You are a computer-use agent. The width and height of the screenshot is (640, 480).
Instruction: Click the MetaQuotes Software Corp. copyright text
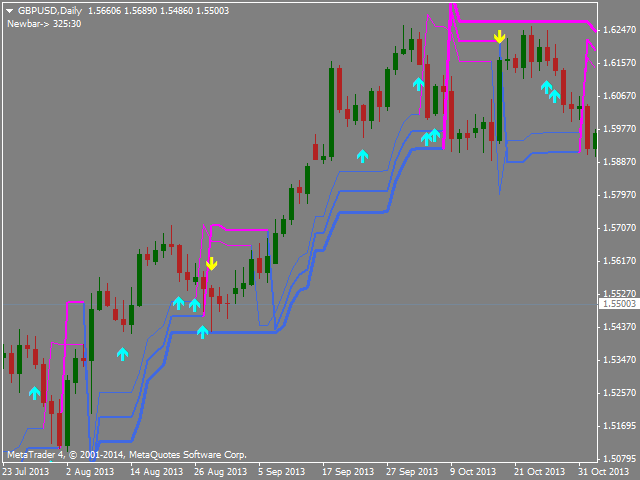click(x=188, y=455)
